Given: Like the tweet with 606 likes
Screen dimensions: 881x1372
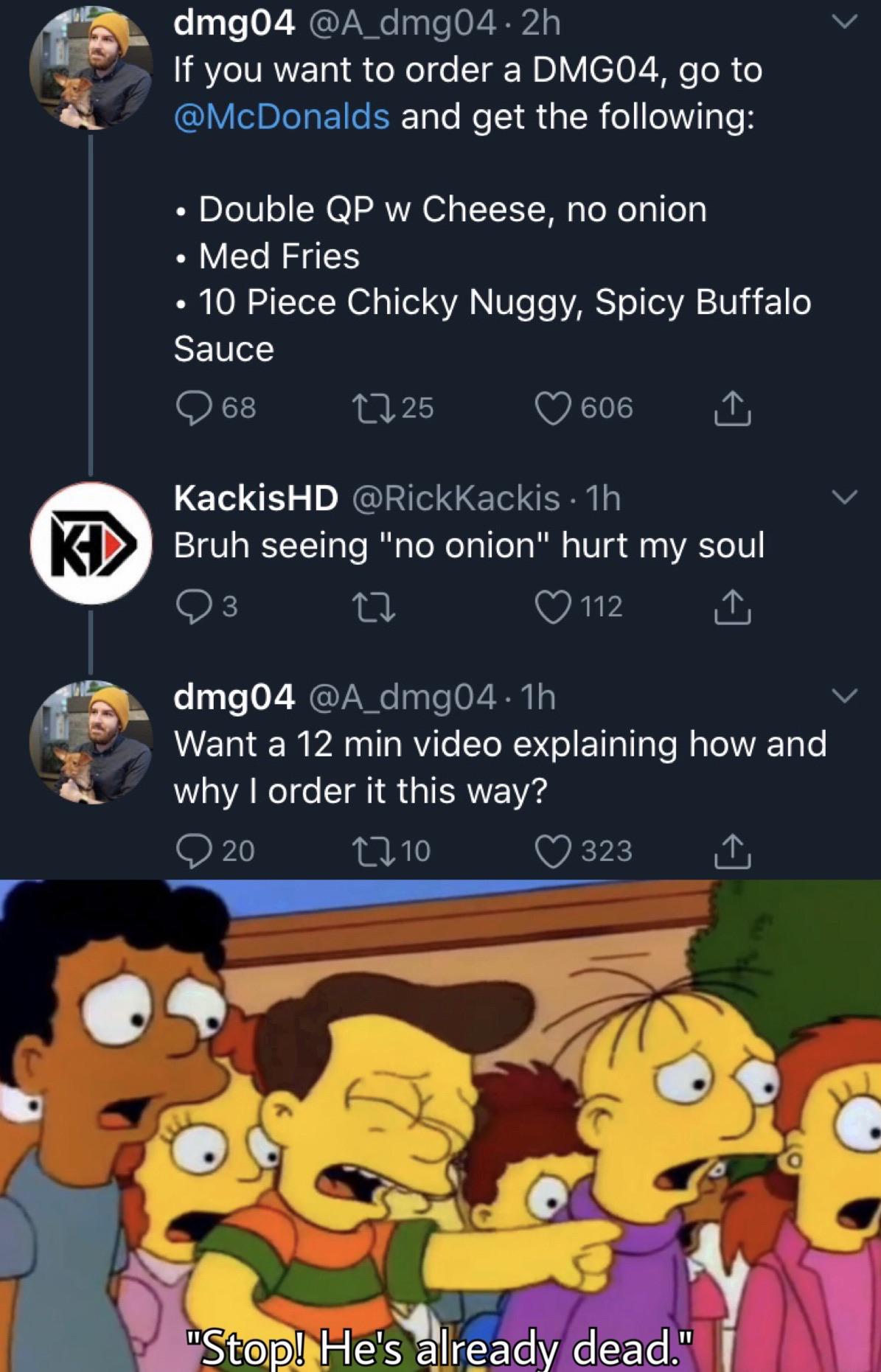Looking at the screenshot, I should click(x=553, y=408).
